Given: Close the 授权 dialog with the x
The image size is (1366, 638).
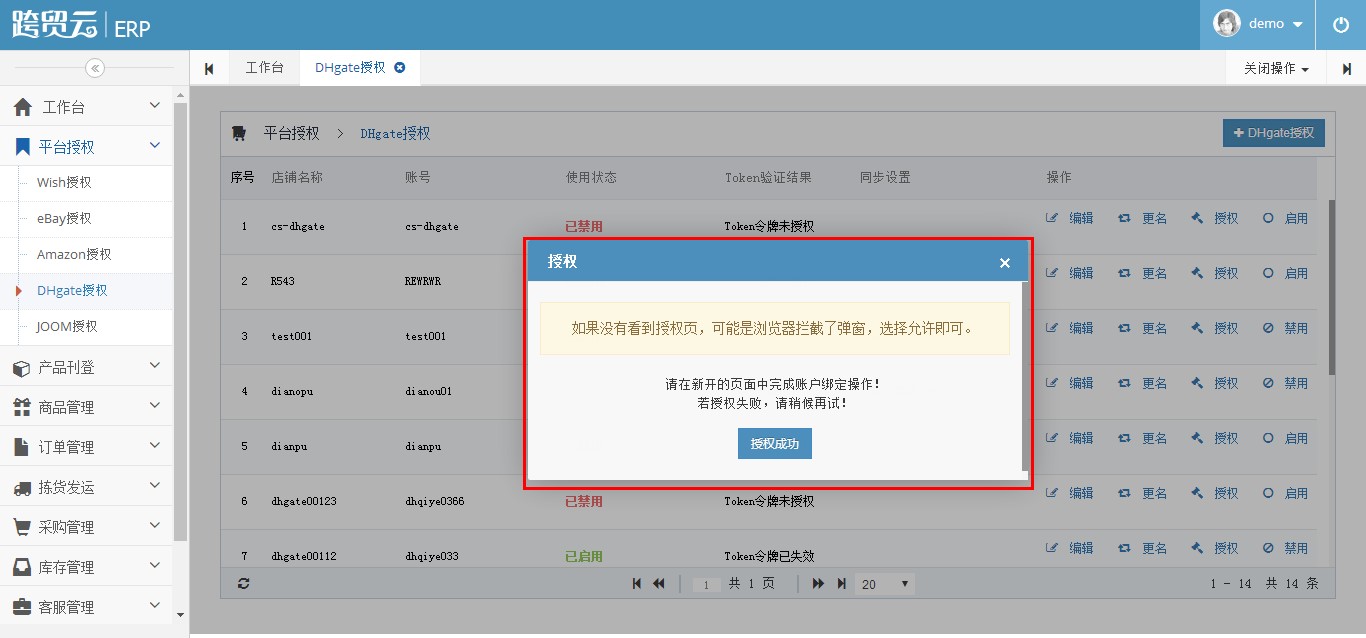Looking at the screenshot, I should pos(1005,263).
